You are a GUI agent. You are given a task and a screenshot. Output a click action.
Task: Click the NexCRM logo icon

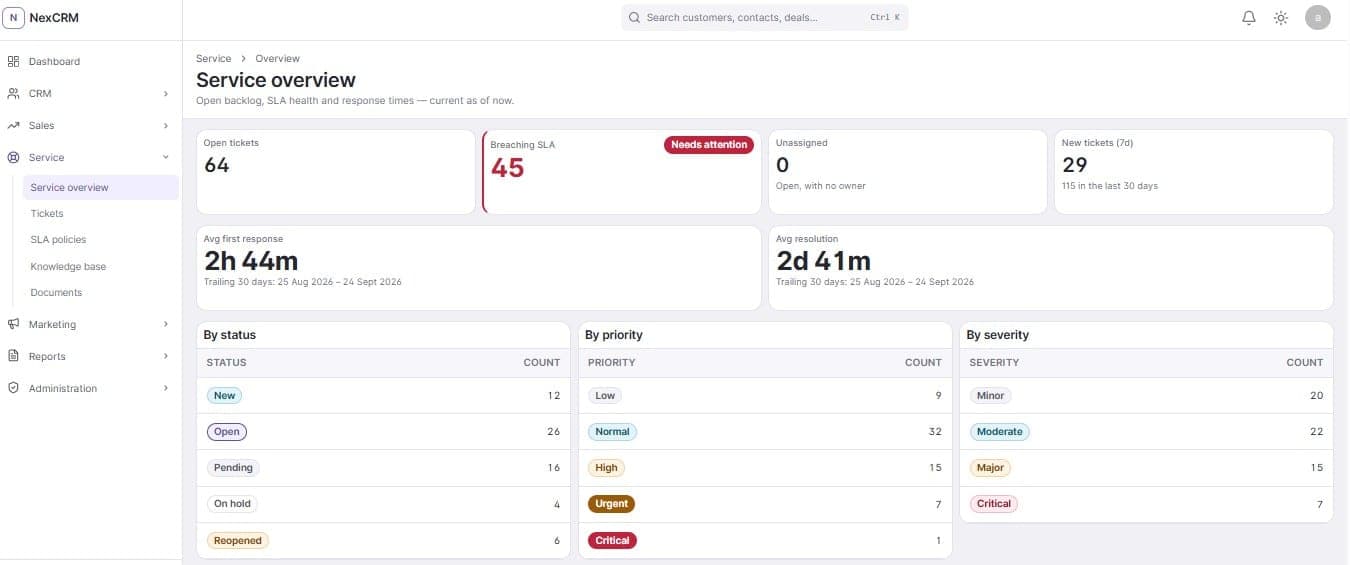tap(15, 17)
